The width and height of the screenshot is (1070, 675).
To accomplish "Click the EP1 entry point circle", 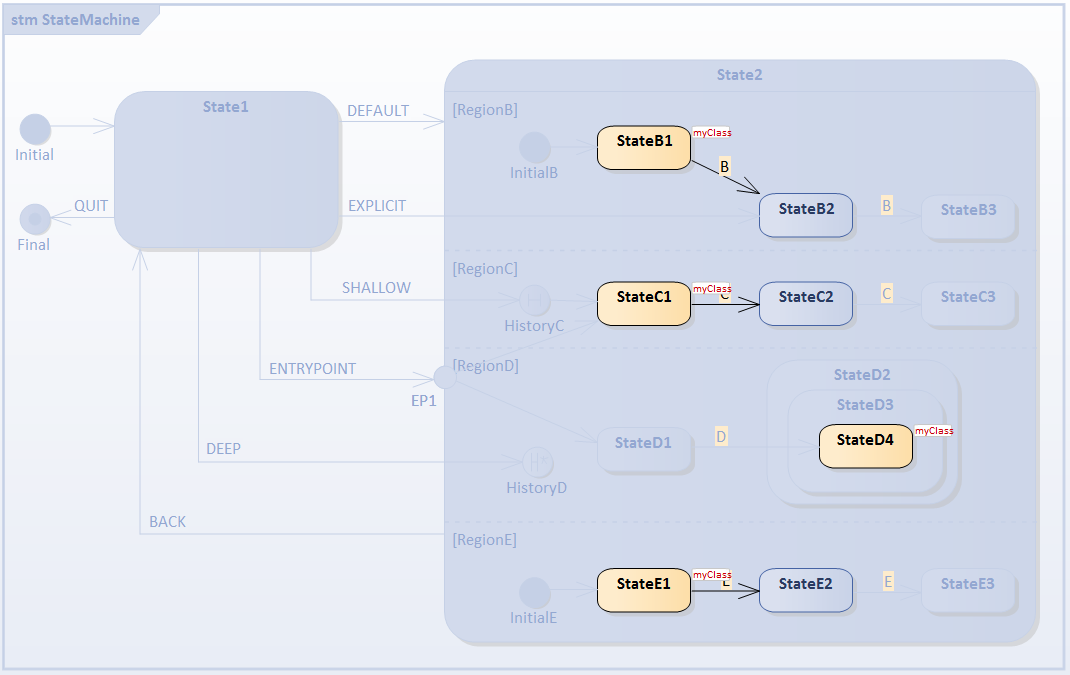I will pos(445,377).
